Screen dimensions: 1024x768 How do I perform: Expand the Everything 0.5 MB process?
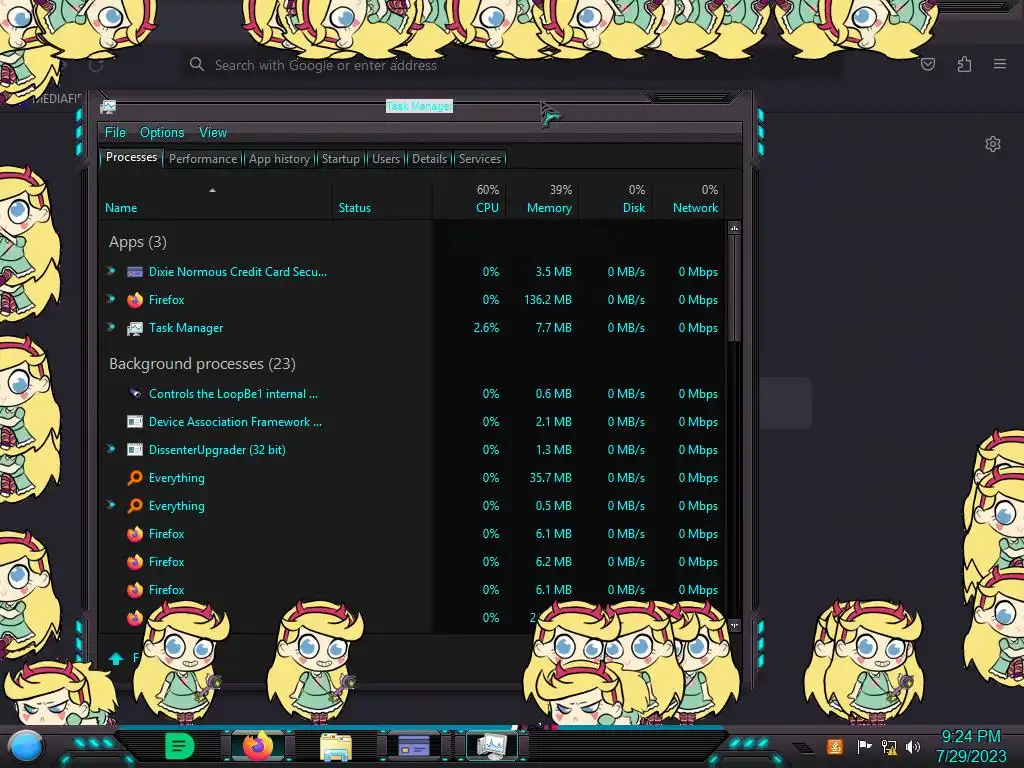coord(111,505)
